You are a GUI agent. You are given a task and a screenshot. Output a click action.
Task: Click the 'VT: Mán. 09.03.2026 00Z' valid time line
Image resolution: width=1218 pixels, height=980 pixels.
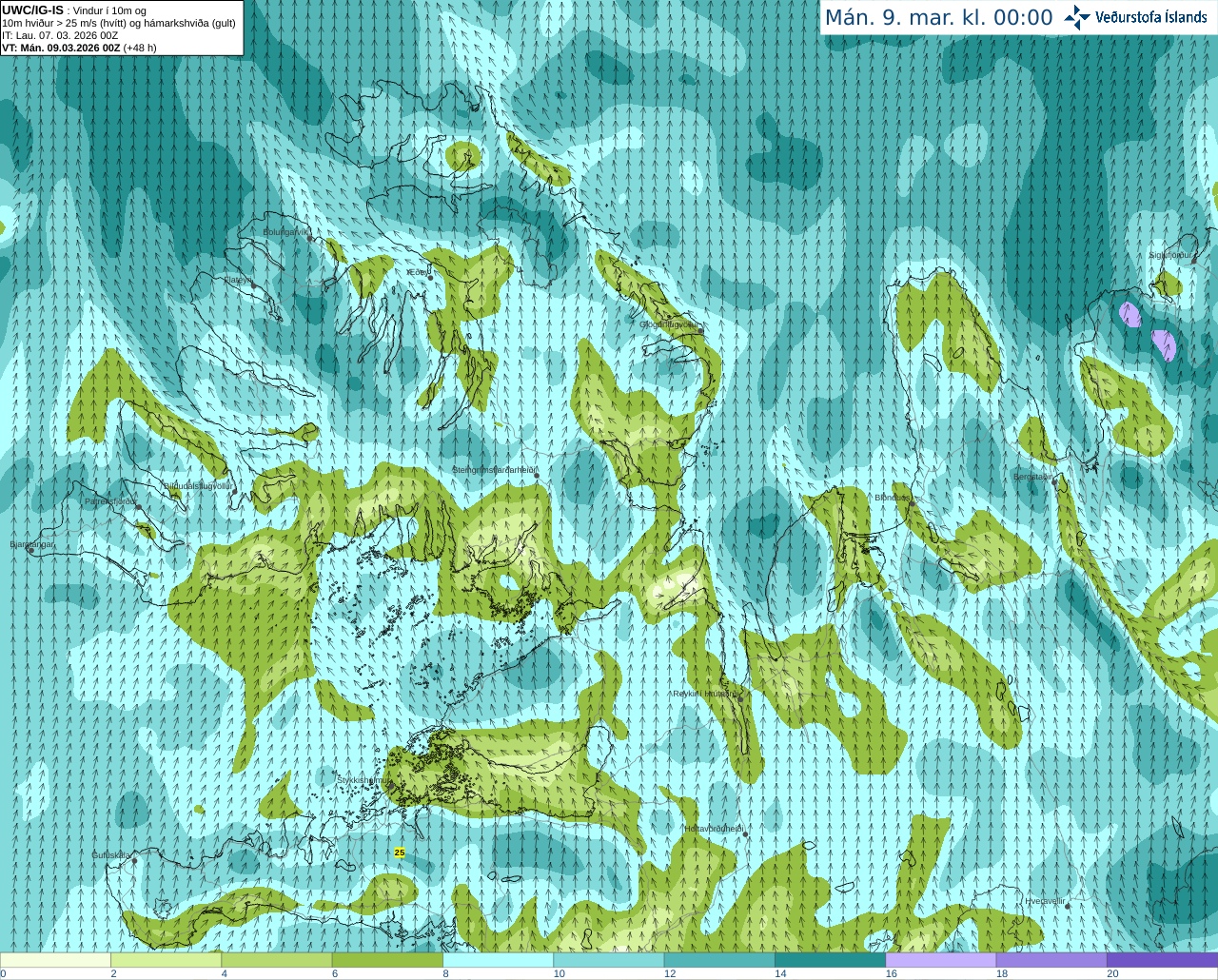click(79, 48)
